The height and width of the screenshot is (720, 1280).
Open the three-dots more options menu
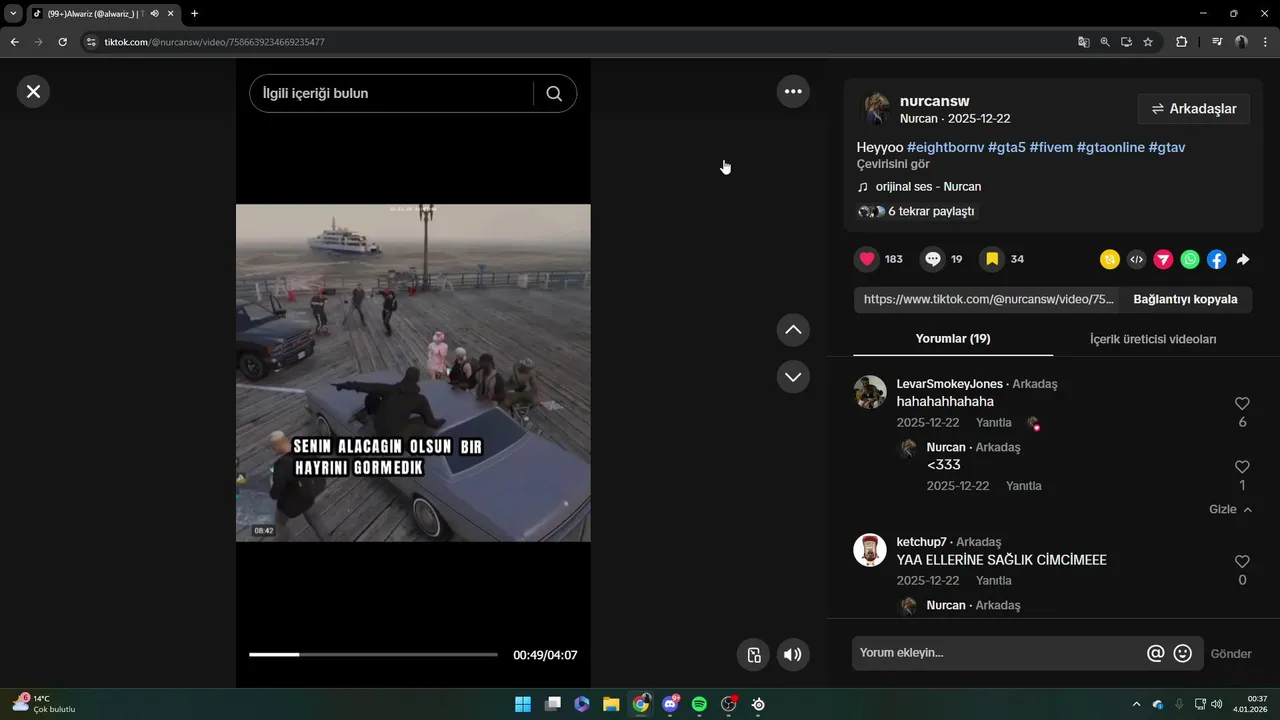(x=793, y=91)
